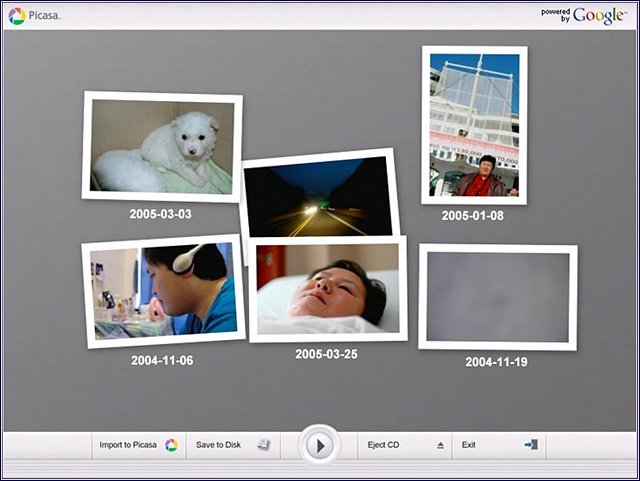The height and width of the screenshot is (481, 640).
Task: Click the Picasa logo icon
Action: click(x=16, y=15)
